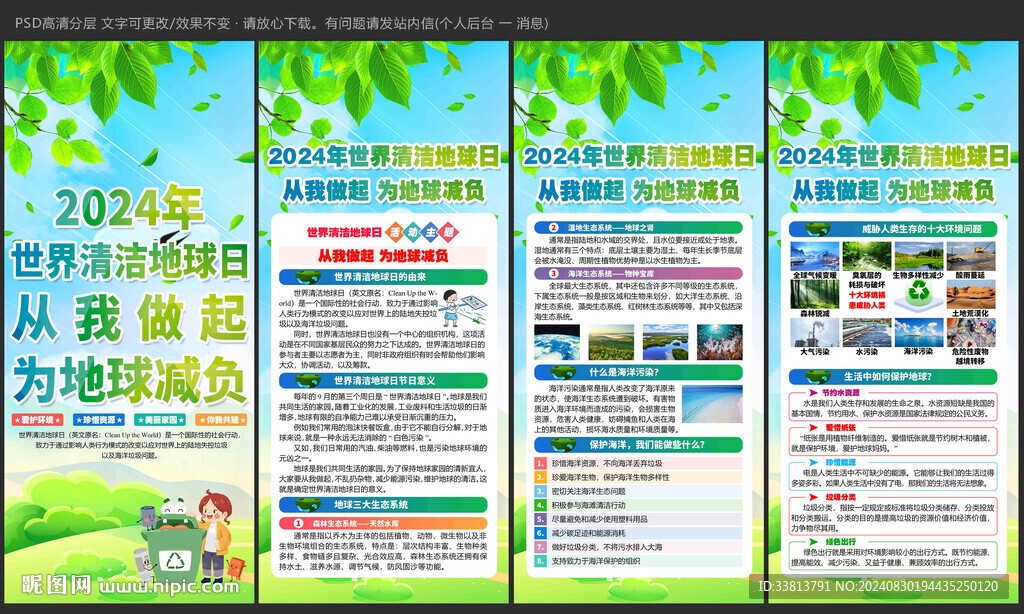Click the large 从 我 做 起 title on first poster
Viewport: 1024px width, 614px height.
pyautogui.click(x=129, y=318)
